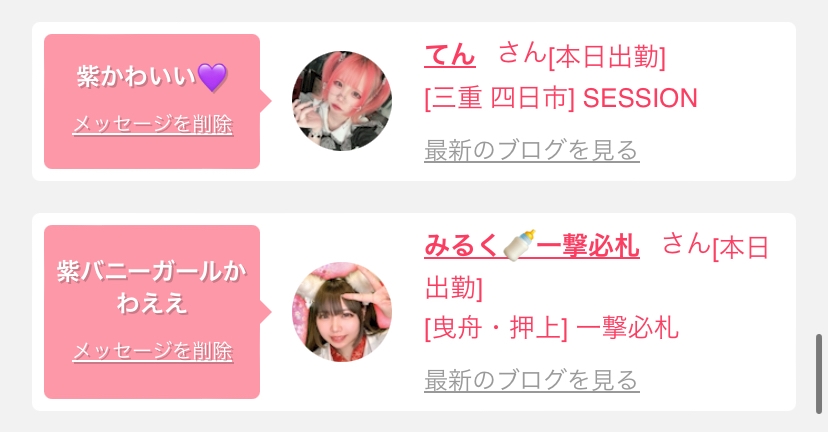This screenshot has height=432, width=828.
Task: View latest blog for てん
Action: click(532, 151)
